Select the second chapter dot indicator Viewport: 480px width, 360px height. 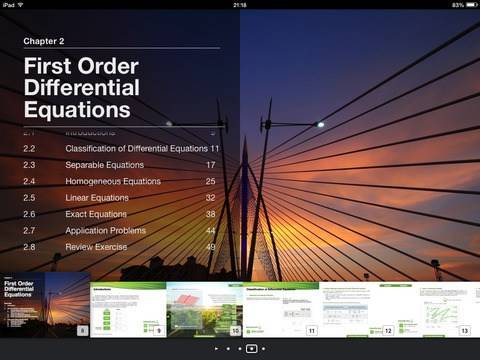tap(240, 349)
